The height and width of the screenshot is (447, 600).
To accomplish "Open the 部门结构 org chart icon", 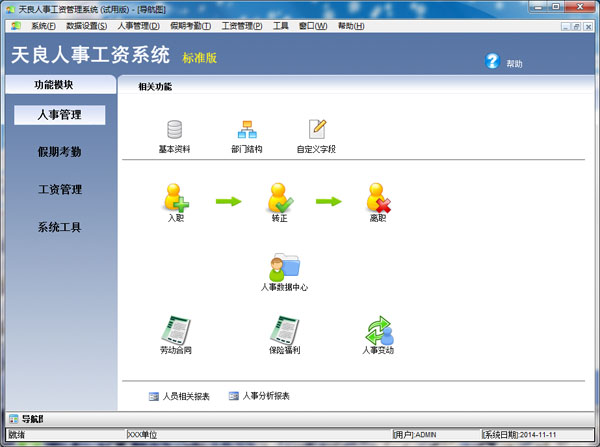I will pos(247,129).
